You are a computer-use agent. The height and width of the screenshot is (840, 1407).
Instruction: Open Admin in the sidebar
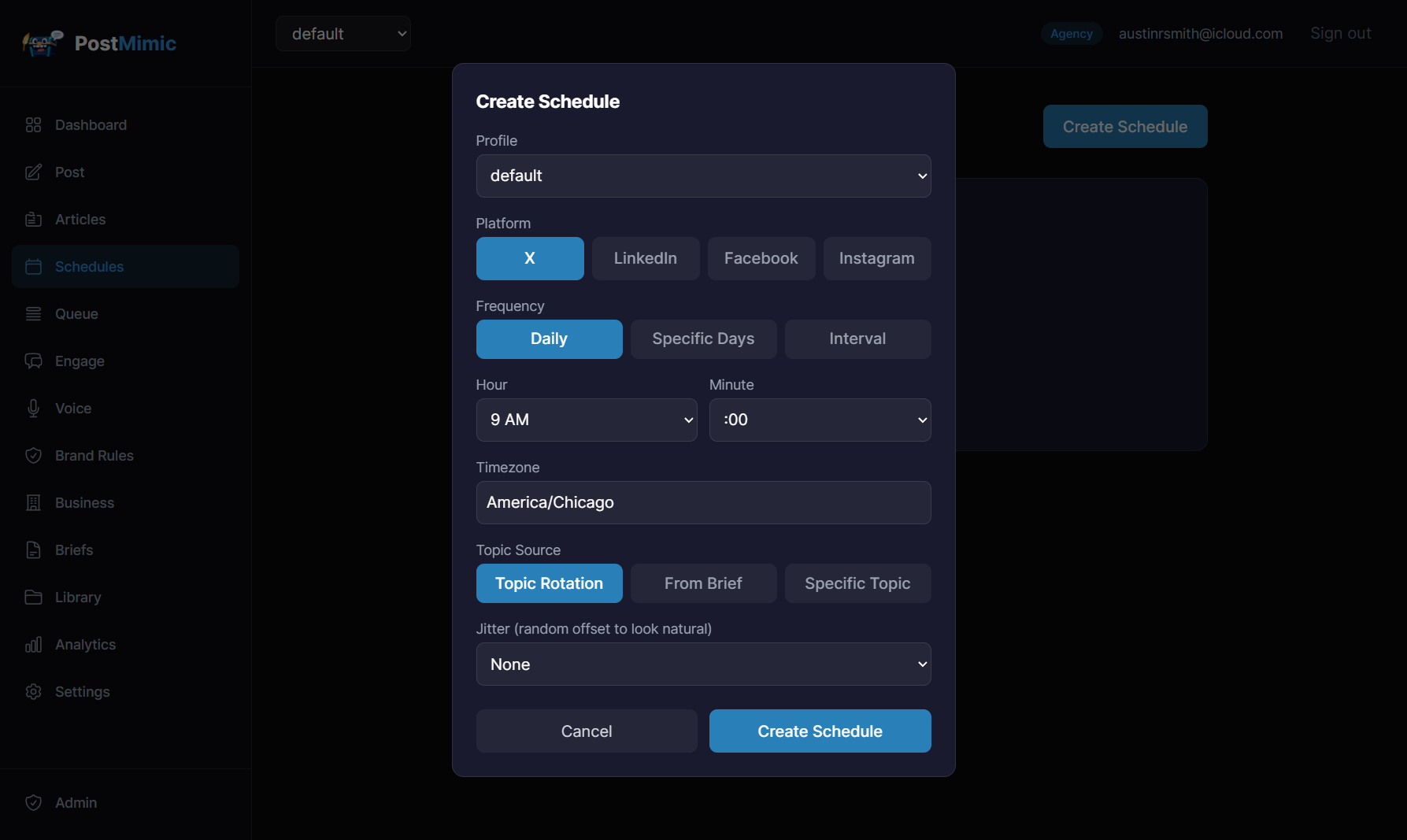(126, 803)
